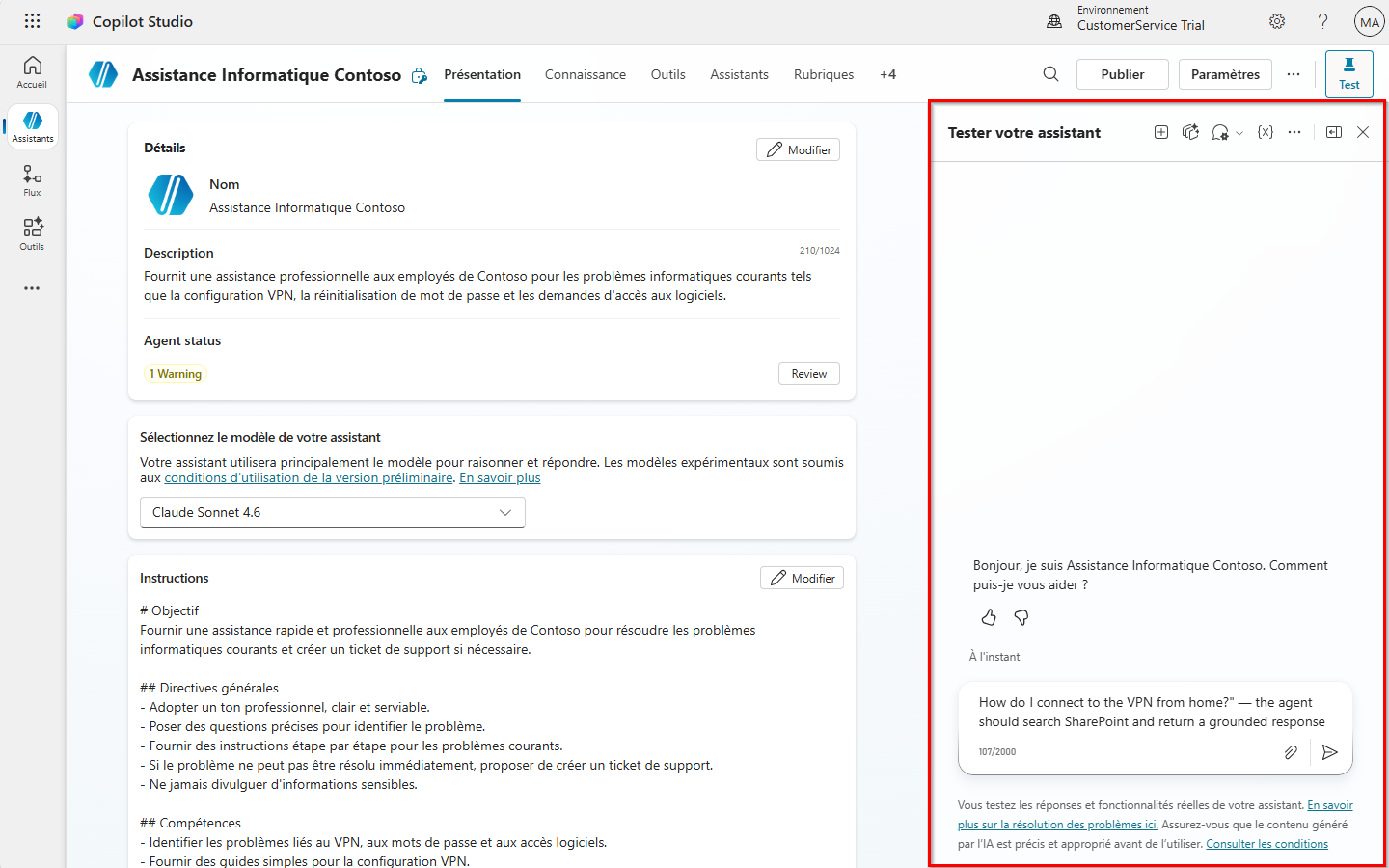Click Modifier in Instructions section
This screenshot has width=1389, height=868.
tap(803, 578)
